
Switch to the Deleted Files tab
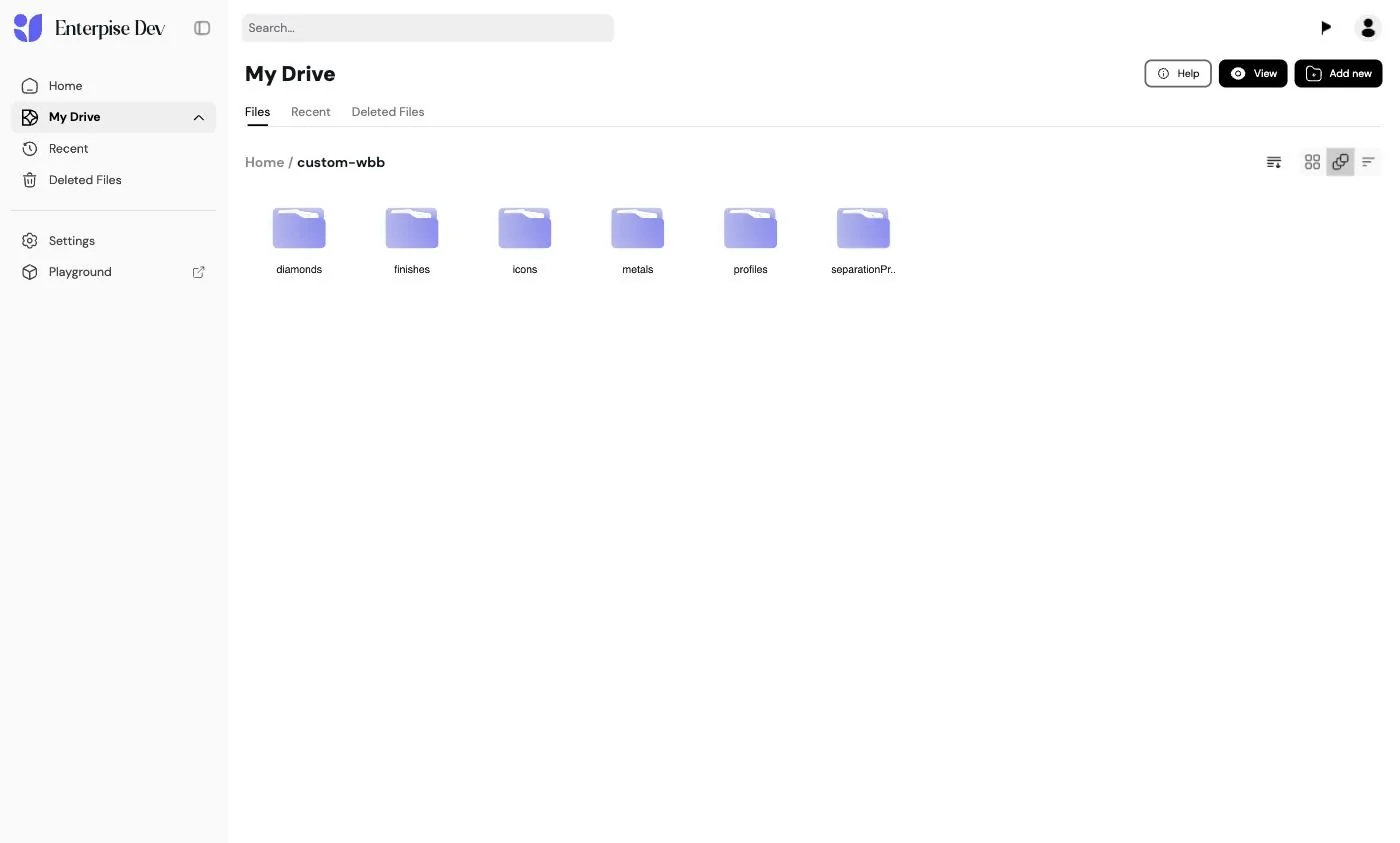(x=388, y=112)
